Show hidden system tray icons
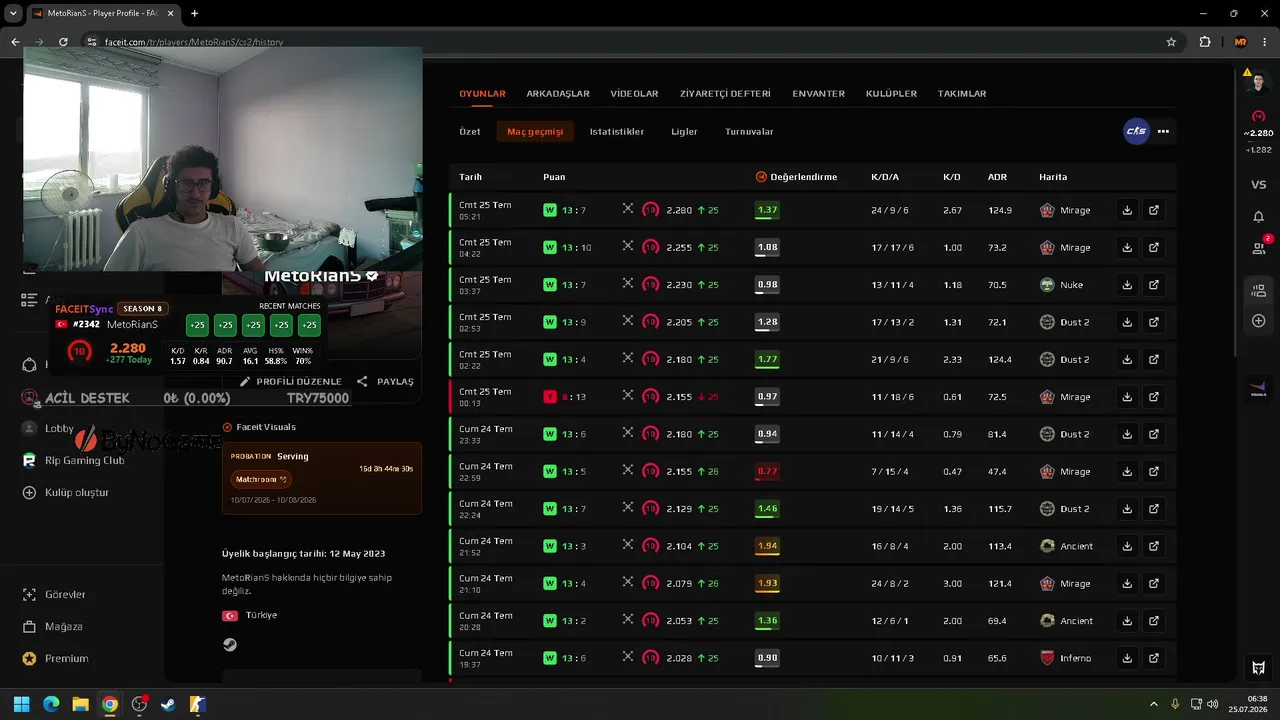This screenshot has width=1280, height=720. click(1153, 704)
